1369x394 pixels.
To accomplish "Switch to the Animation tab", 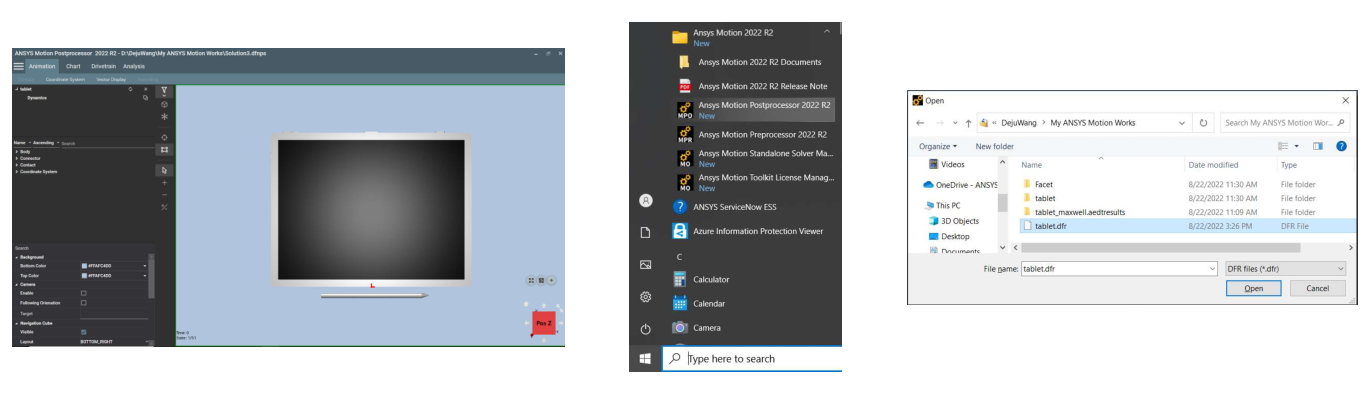I will [43, 66].
